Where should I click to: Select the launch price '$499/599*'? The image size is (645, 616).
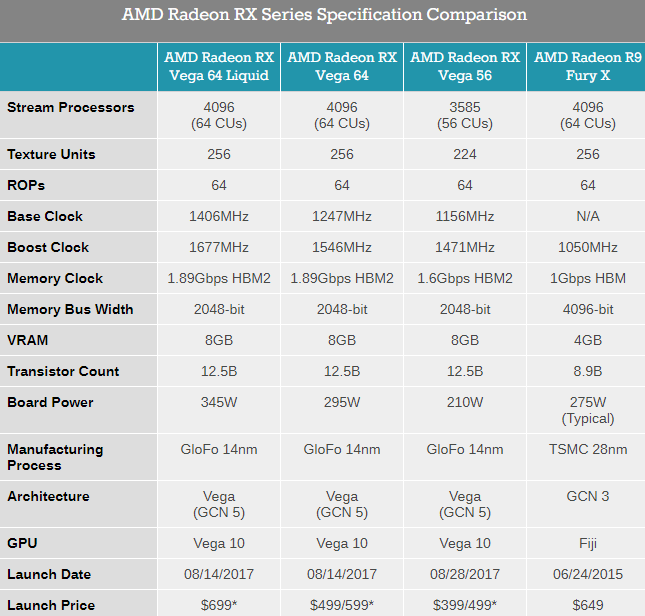coord(342,605)
